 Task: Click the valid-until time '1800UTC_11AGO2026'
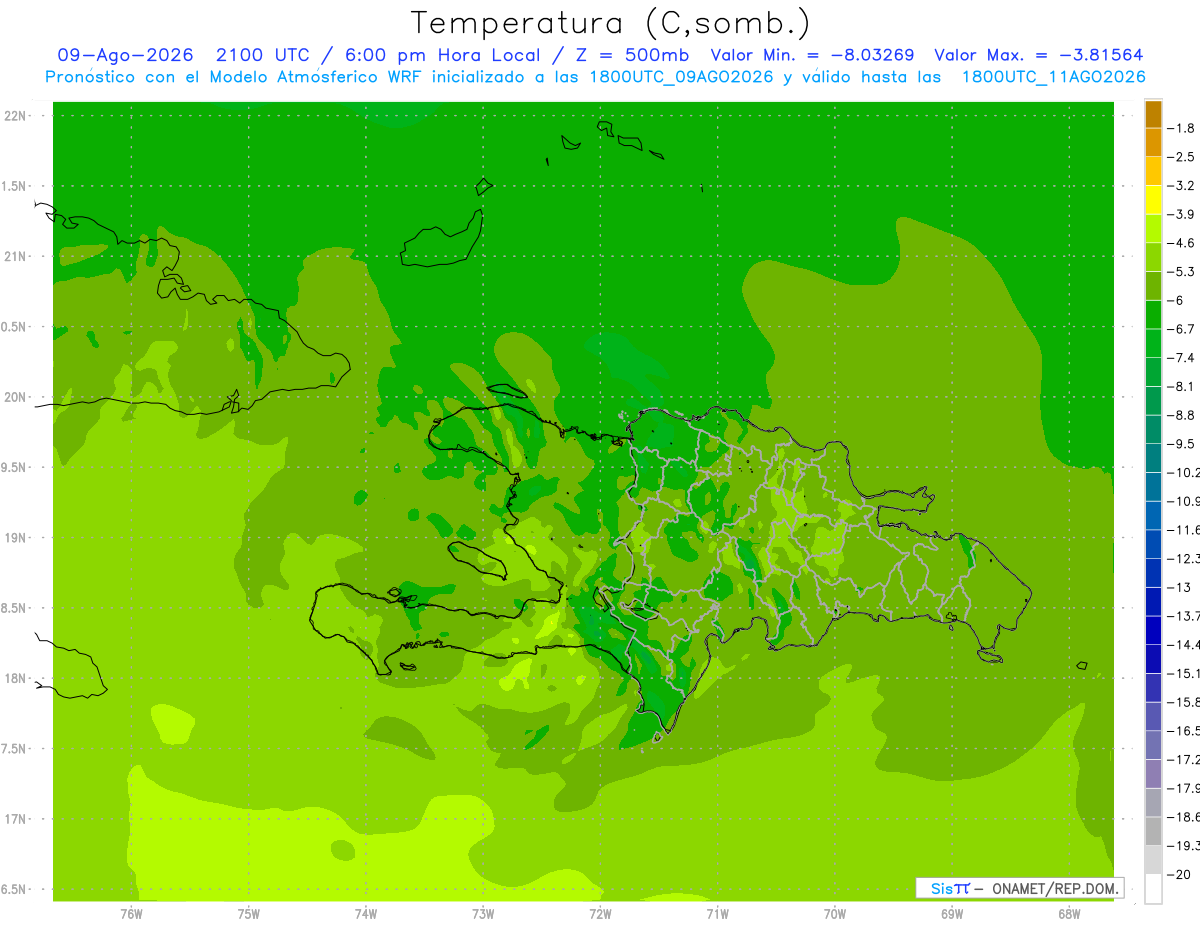(1053, 77)
